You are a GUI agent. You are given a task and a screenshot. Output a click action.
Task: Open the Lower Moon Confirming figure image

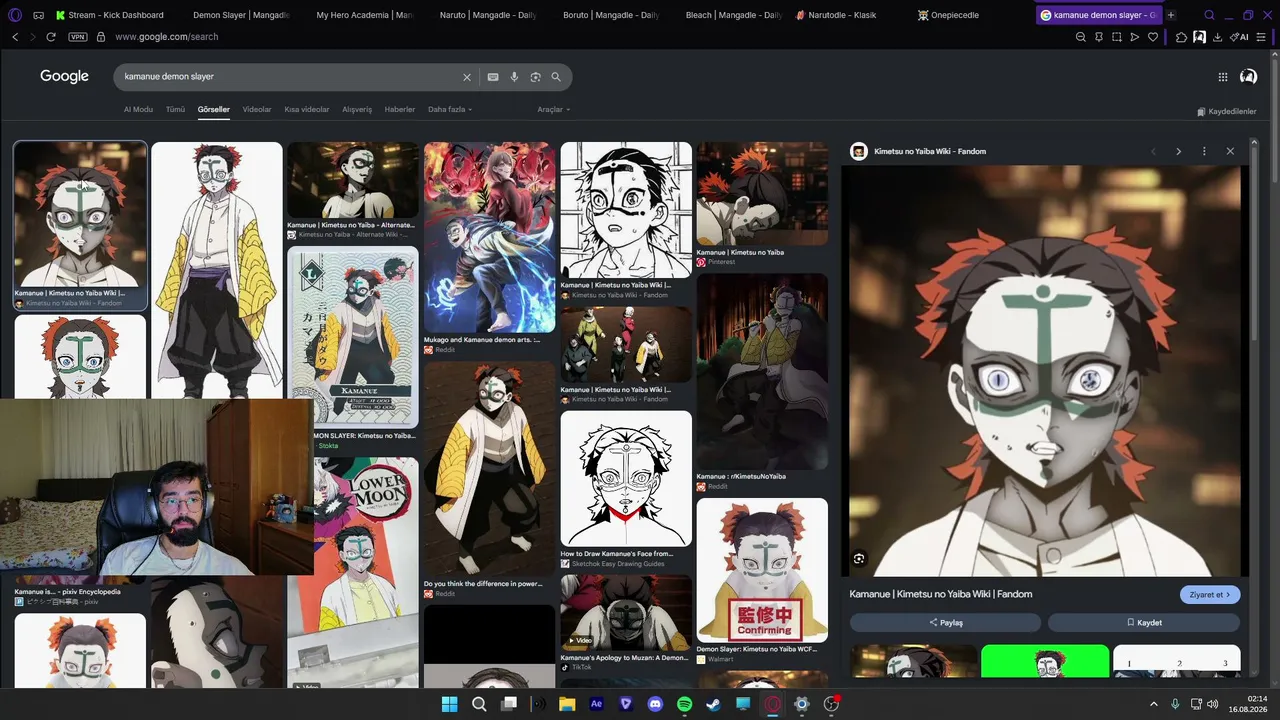[762, 570]
